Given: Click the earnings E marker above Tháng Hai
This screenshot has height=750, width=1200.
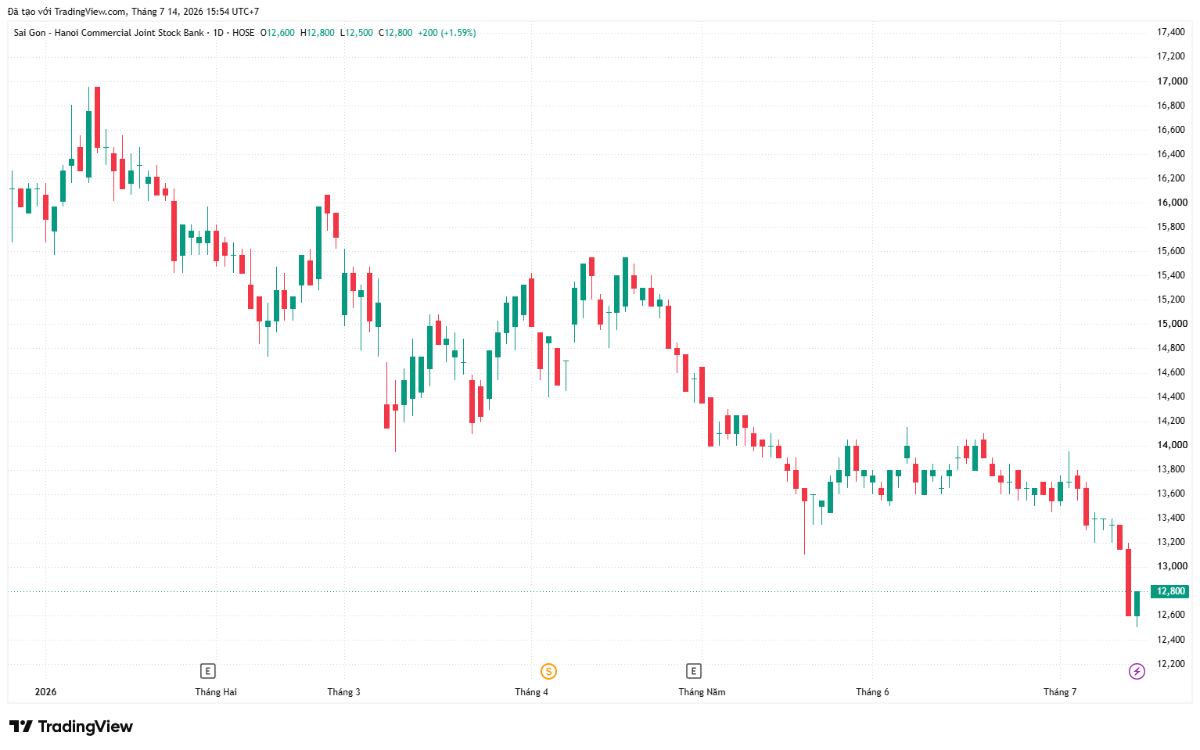Looking at the screenshot, I should pos(208,671).
